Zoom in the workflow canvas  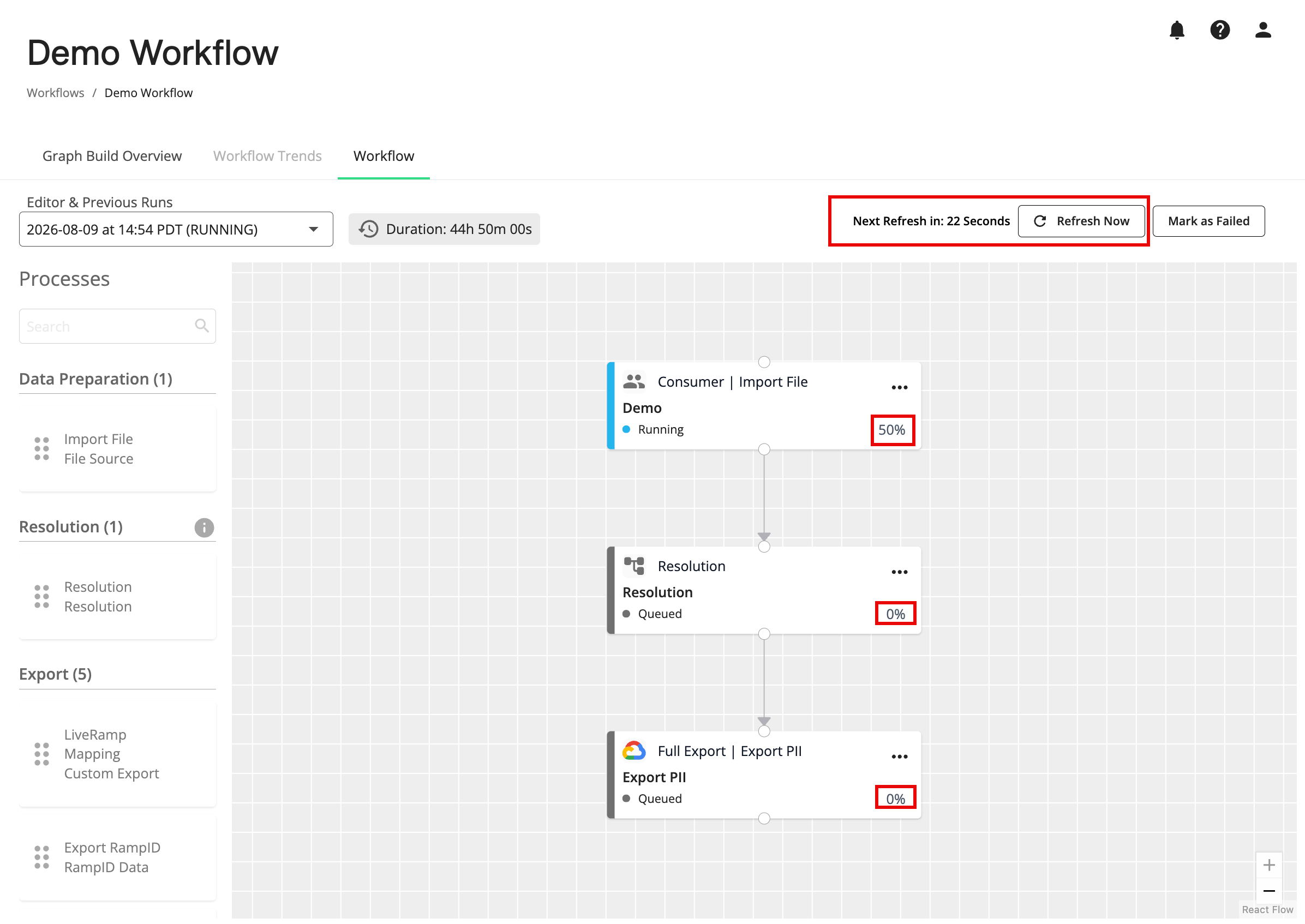(1268, 865)
